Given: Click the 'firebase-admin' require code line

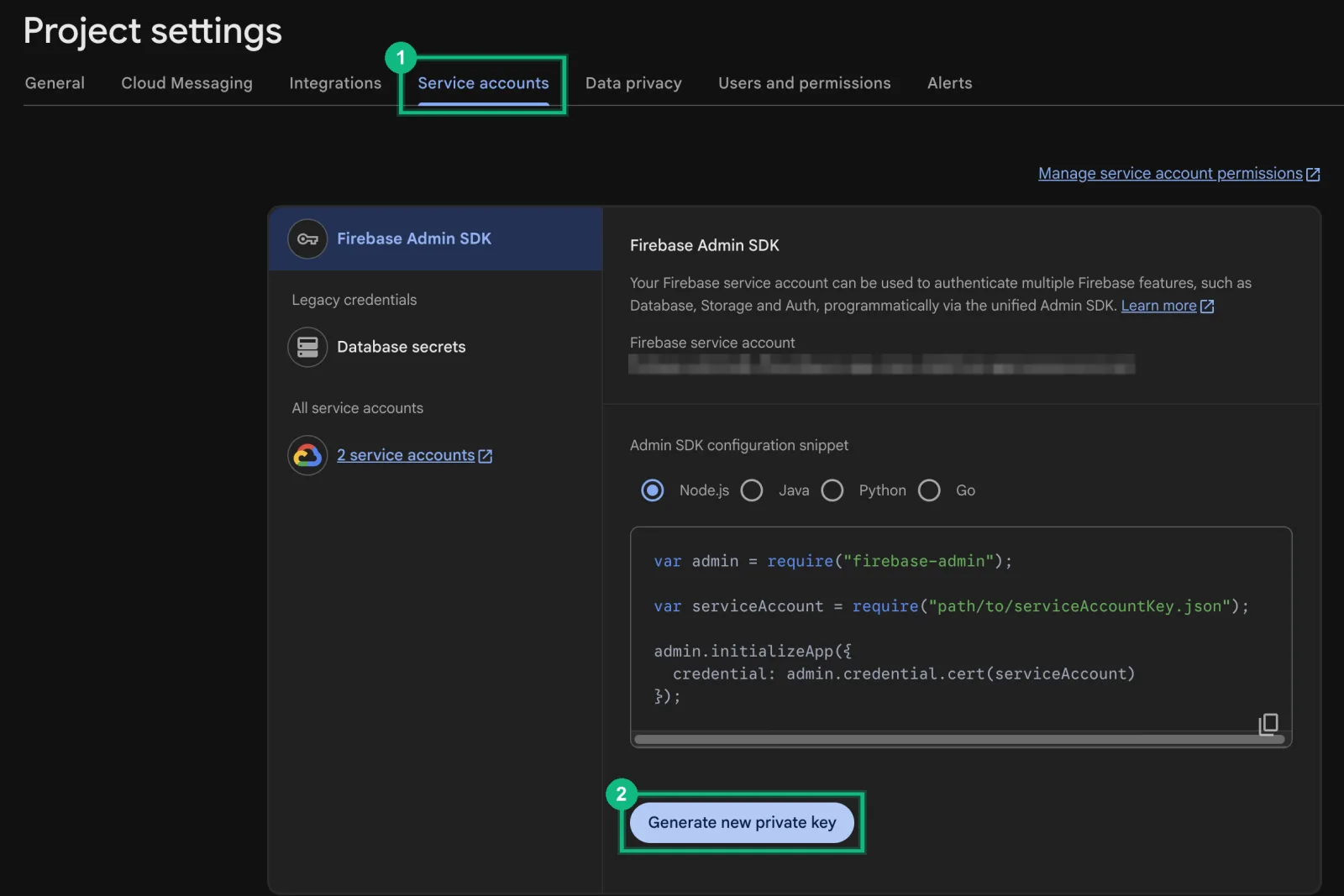Looking at the screenshot, I should click(x=833, y=561).
